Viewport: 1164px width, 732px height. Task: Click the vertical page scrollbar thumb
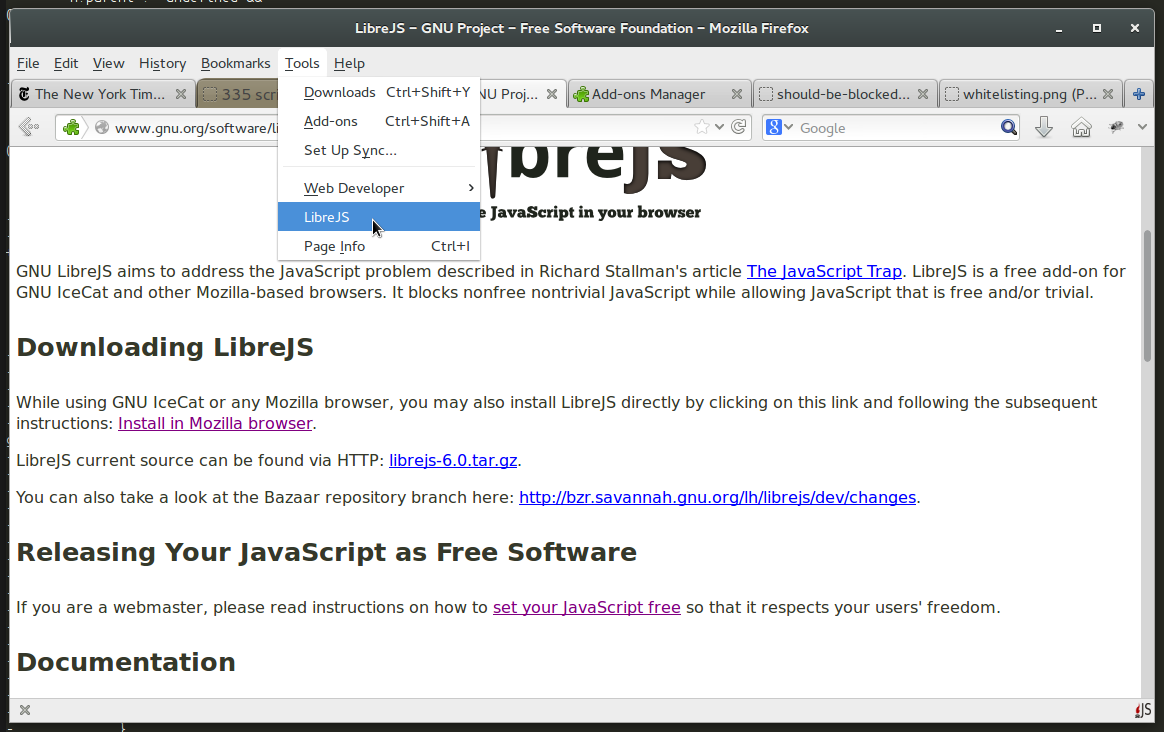click(x=1148, y=295)
